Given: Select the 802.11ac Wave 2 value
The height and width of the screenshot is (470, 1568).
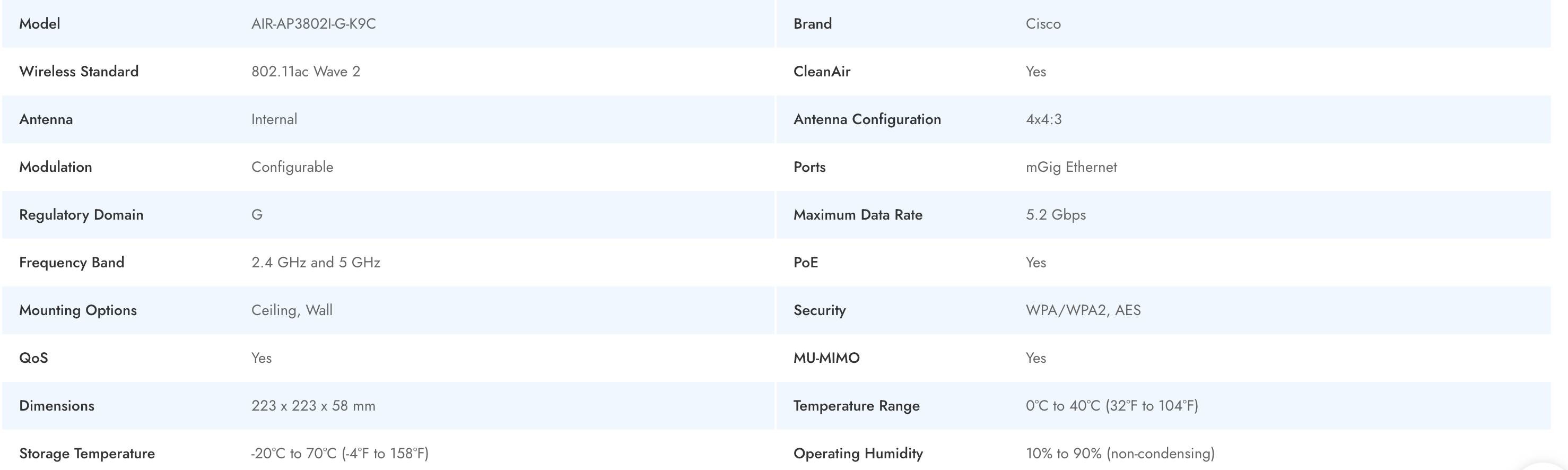Looking at the screenshot, I should click(306, 71).
